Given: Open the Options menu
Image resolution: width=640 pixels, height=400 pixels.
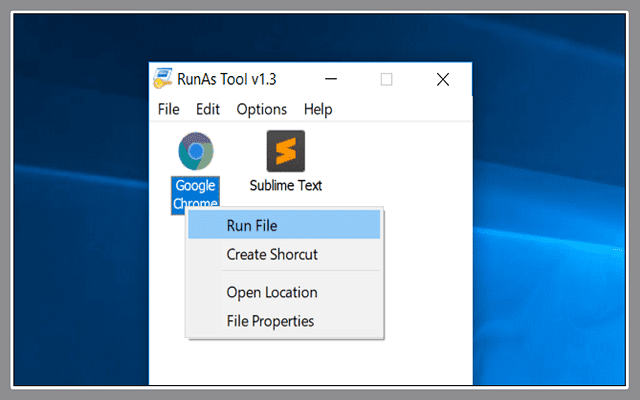Looking at the screenshot, I should [262, 109].
